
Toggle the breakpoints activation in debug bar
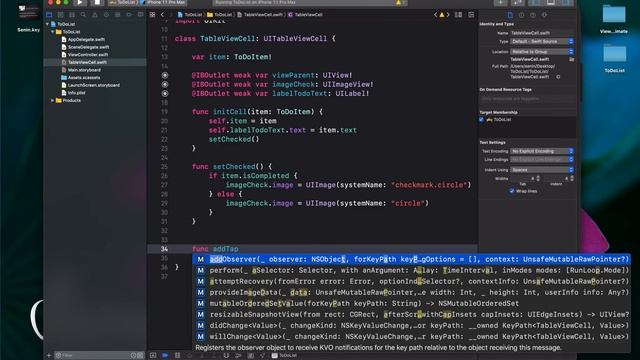click(165, 356)
